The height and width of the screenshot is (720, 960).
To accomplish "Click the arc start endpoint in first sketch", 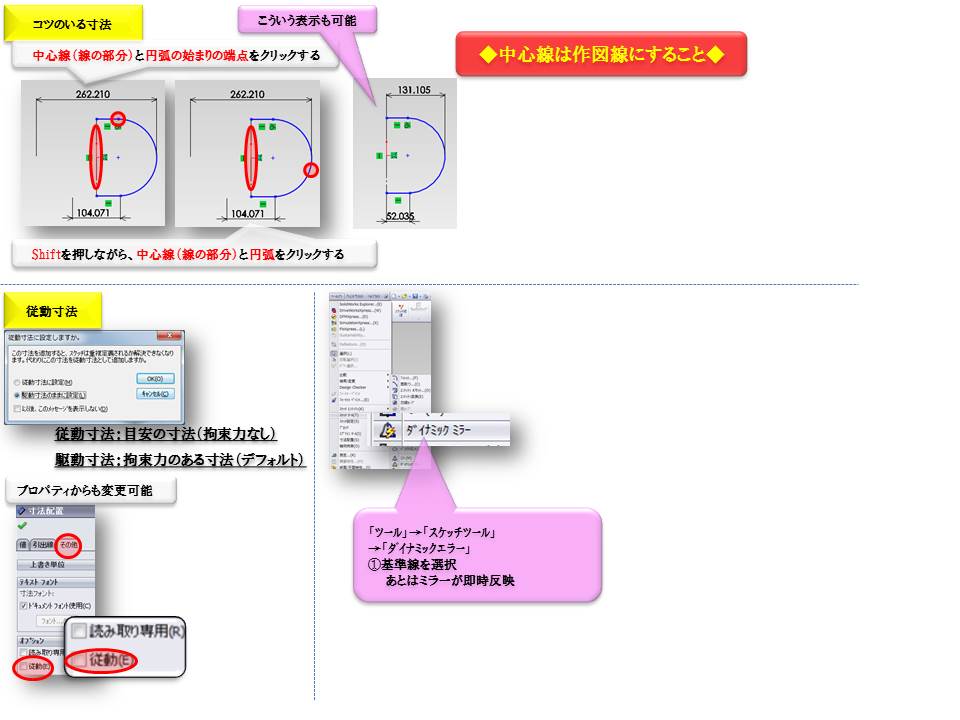I will click(117, 118).
